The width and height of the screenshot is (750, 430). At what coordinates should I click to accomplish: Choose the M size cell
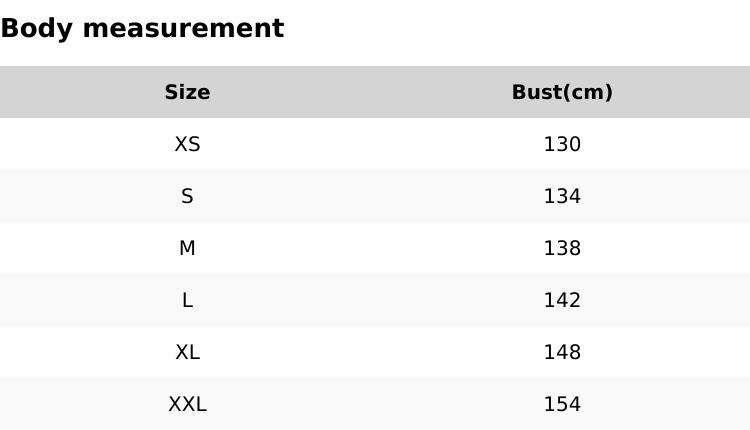click(187, 248)
